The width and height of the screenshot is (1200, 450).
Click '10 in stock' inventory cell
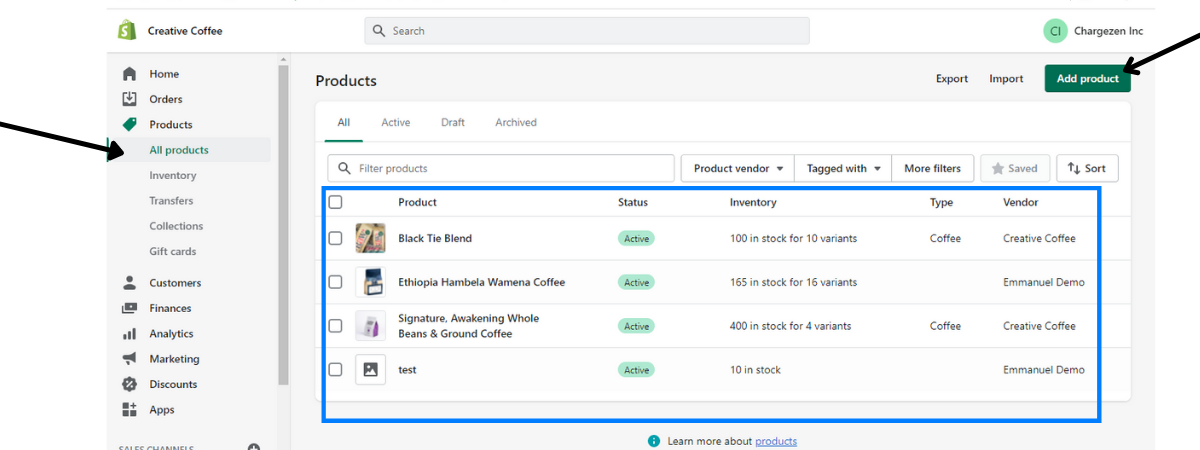tap(755, 370)
